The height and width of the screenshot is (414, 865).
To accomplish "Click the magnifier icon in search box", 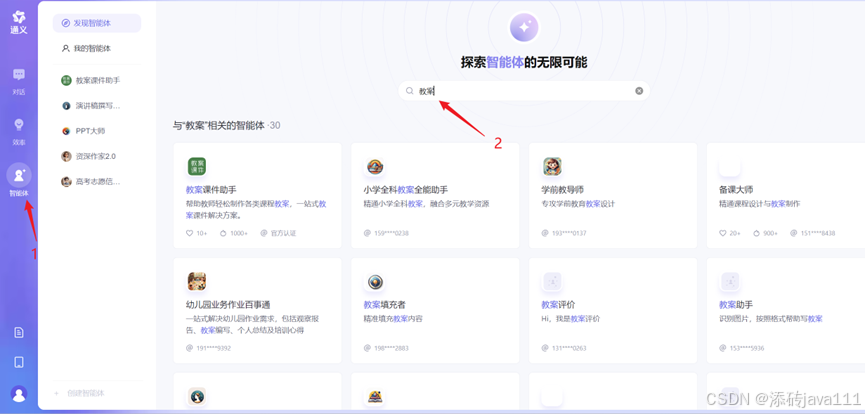I will point(409,91).
